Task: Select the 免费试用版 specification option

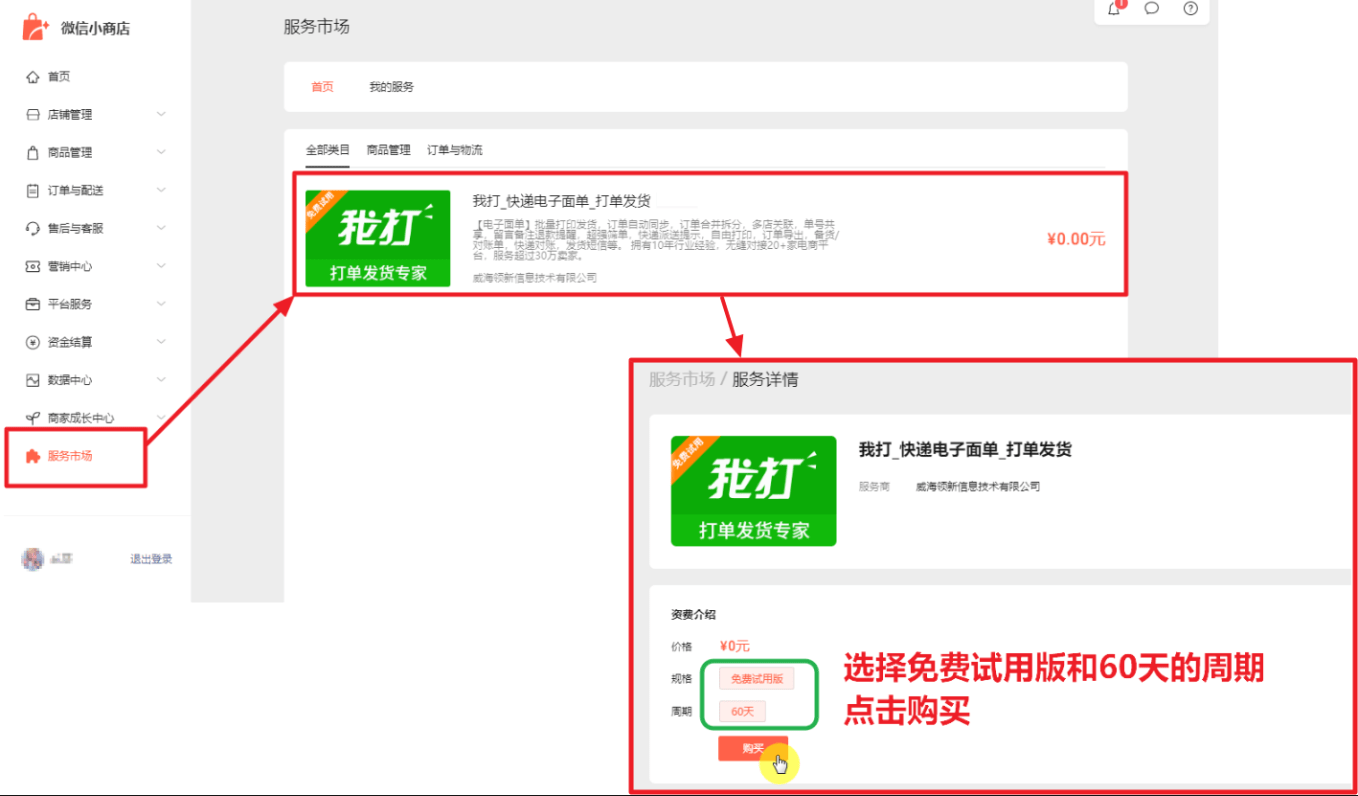Action: (756, 679)
